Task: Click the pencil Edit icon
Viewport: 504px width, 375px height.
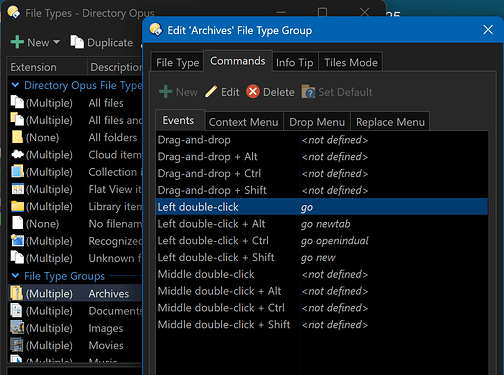Action: pos(211,91)
